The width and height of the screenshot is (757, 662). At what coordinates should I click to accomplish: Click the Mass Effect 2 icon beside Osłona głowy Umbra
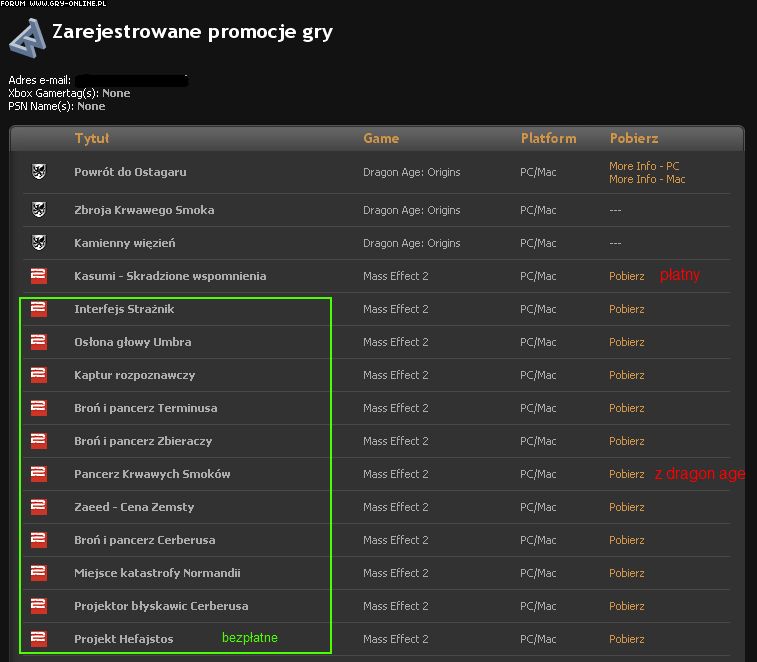[39, 341]
